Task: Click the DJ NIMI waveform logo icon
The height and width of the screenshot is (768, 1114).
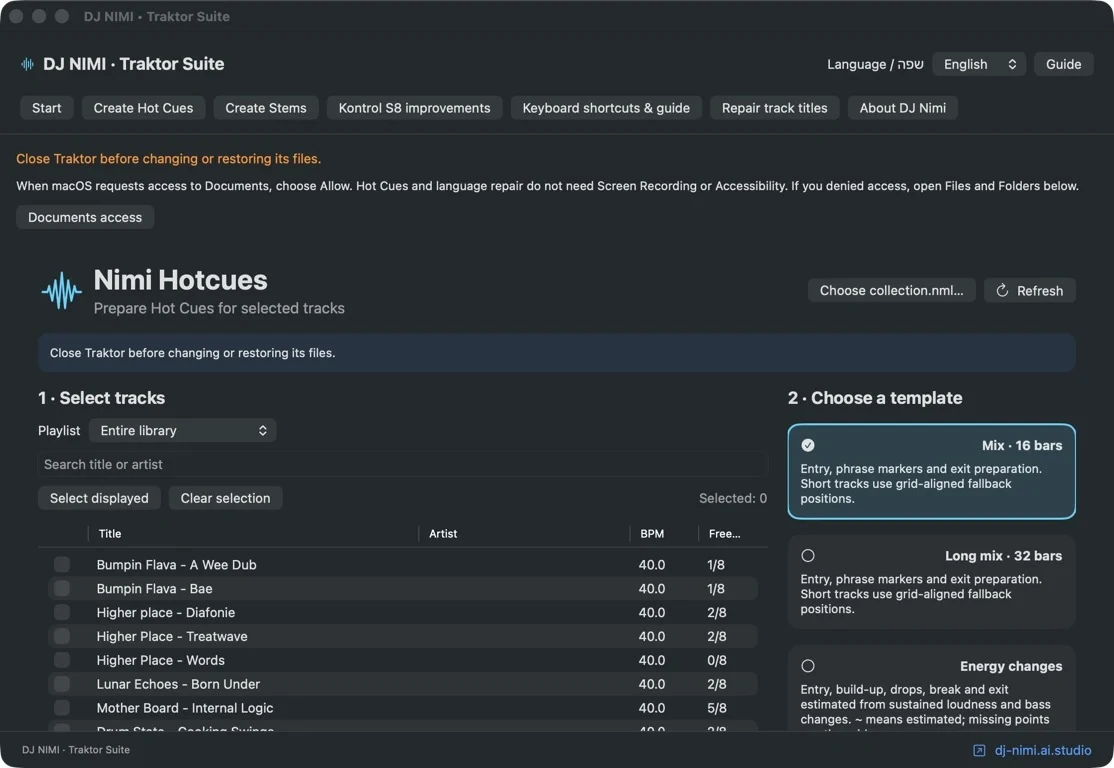Action: point(28,64)
